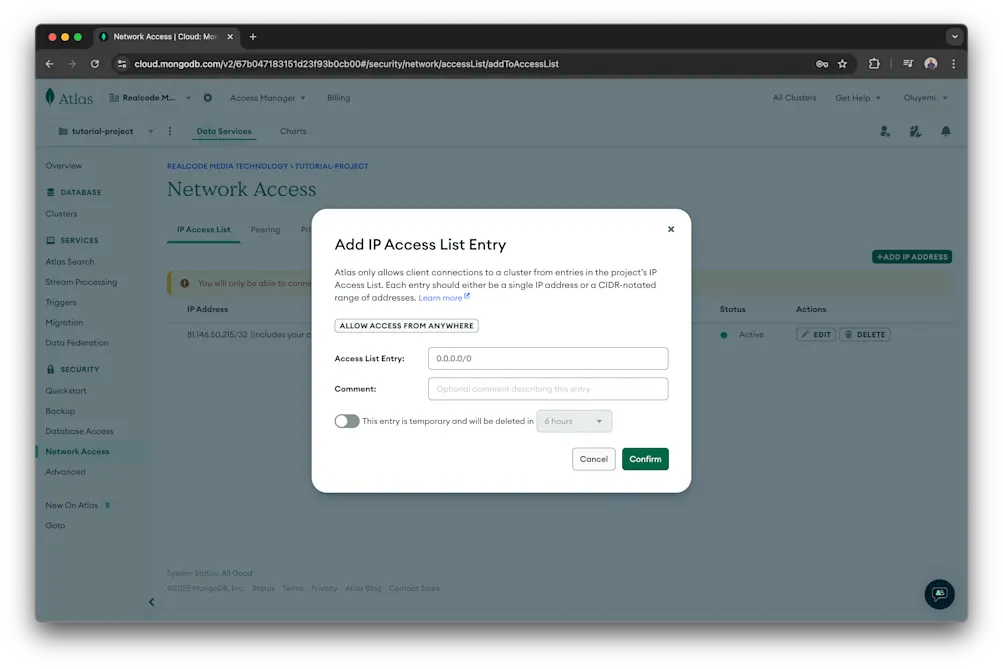1003x669 pixels.
Task: Click the MongoDB Atlas leaf logo
Action: [52, 97]
